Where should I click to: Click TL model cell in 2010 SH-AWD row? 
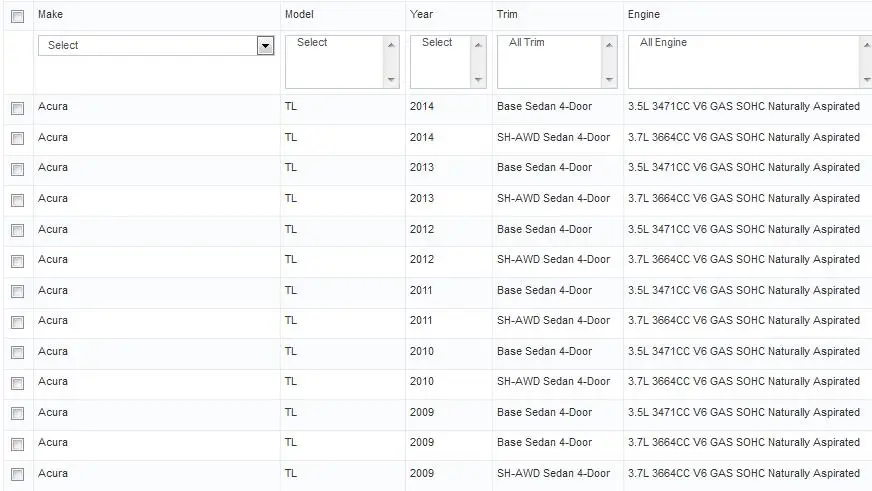tap(291, 381)
